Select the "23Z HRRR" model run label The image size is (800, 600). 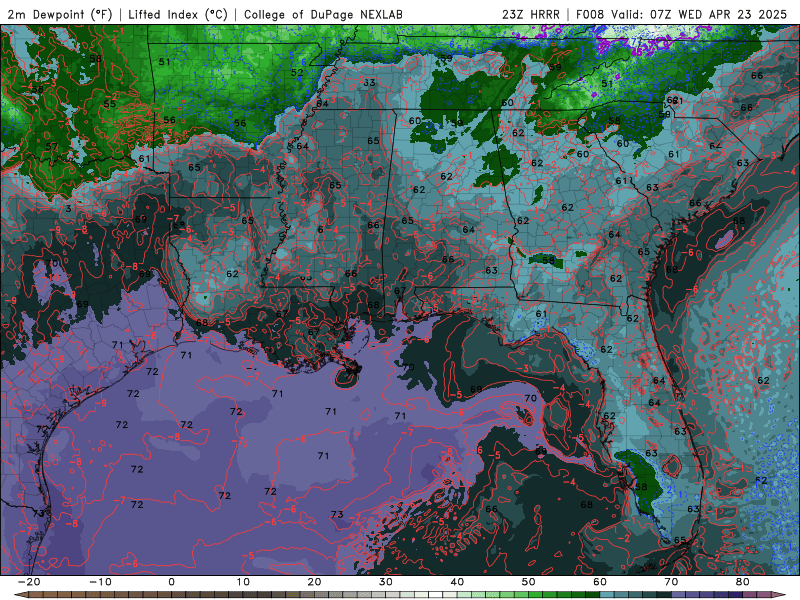531,14
